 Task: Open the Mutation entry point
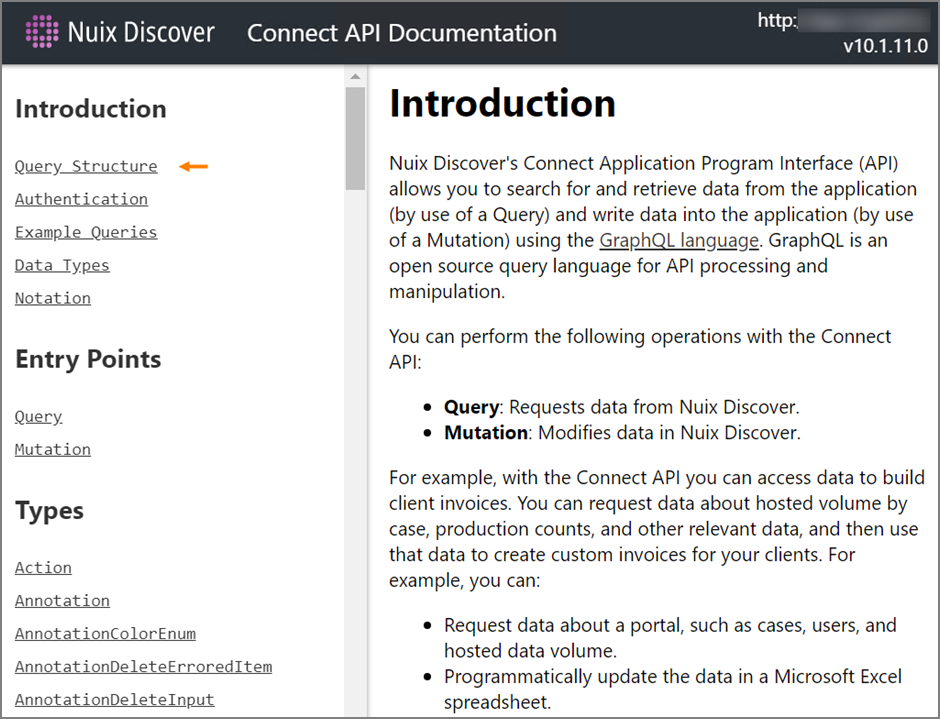click(x=53, y=449)
